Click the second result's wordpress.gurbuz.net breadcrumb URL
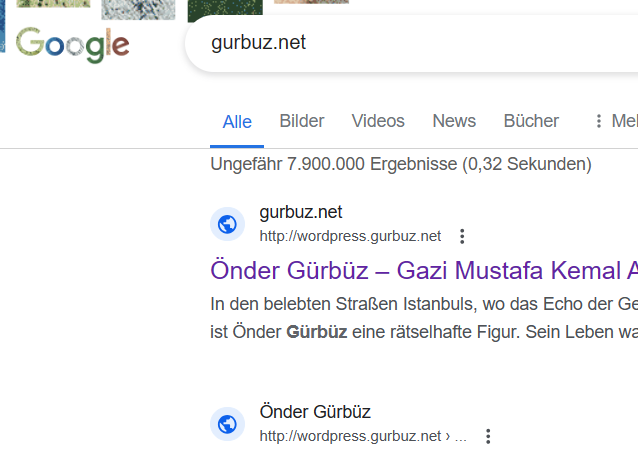 [x=363, y=436]
